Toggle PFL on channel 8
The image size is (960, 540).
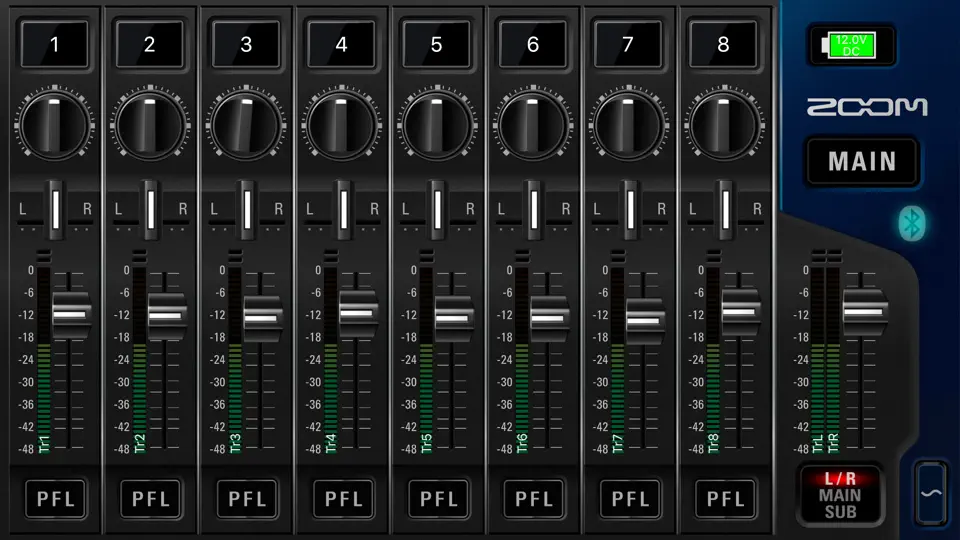726,499
